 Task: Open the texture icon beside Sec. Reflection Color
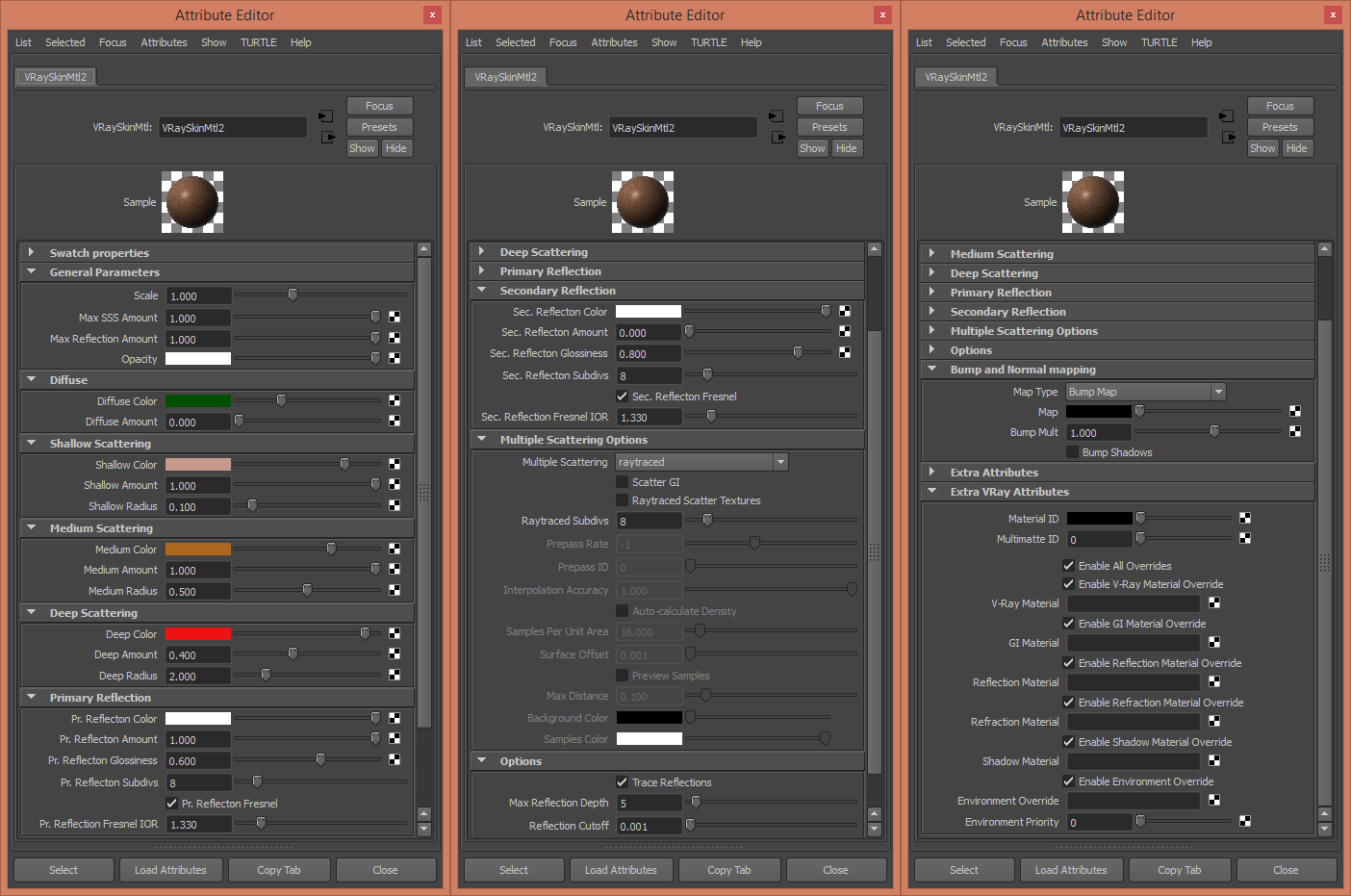click(x=845, y=310)
